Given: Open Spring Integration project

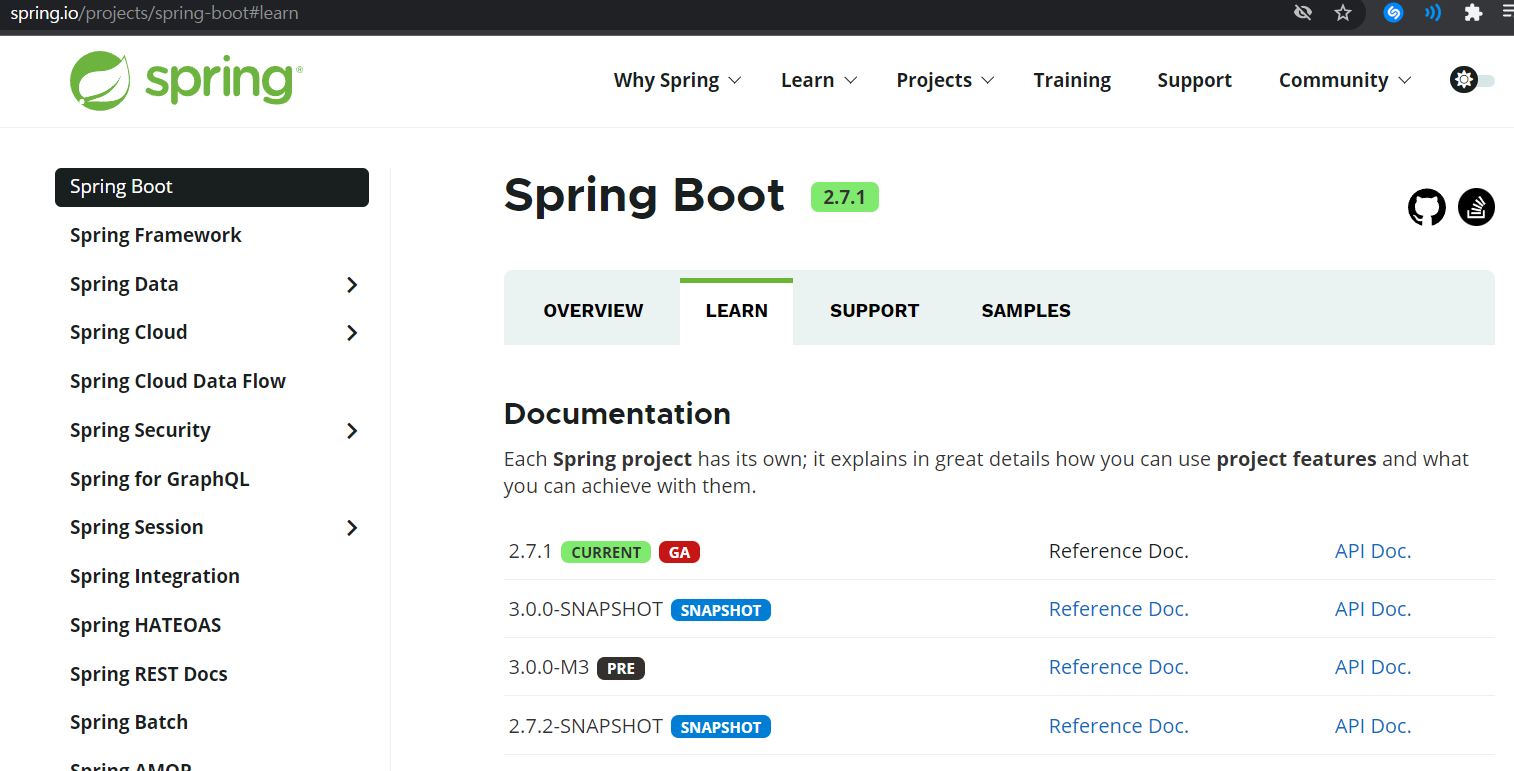Looking at the screenshot, I should (x=155, y=576).
